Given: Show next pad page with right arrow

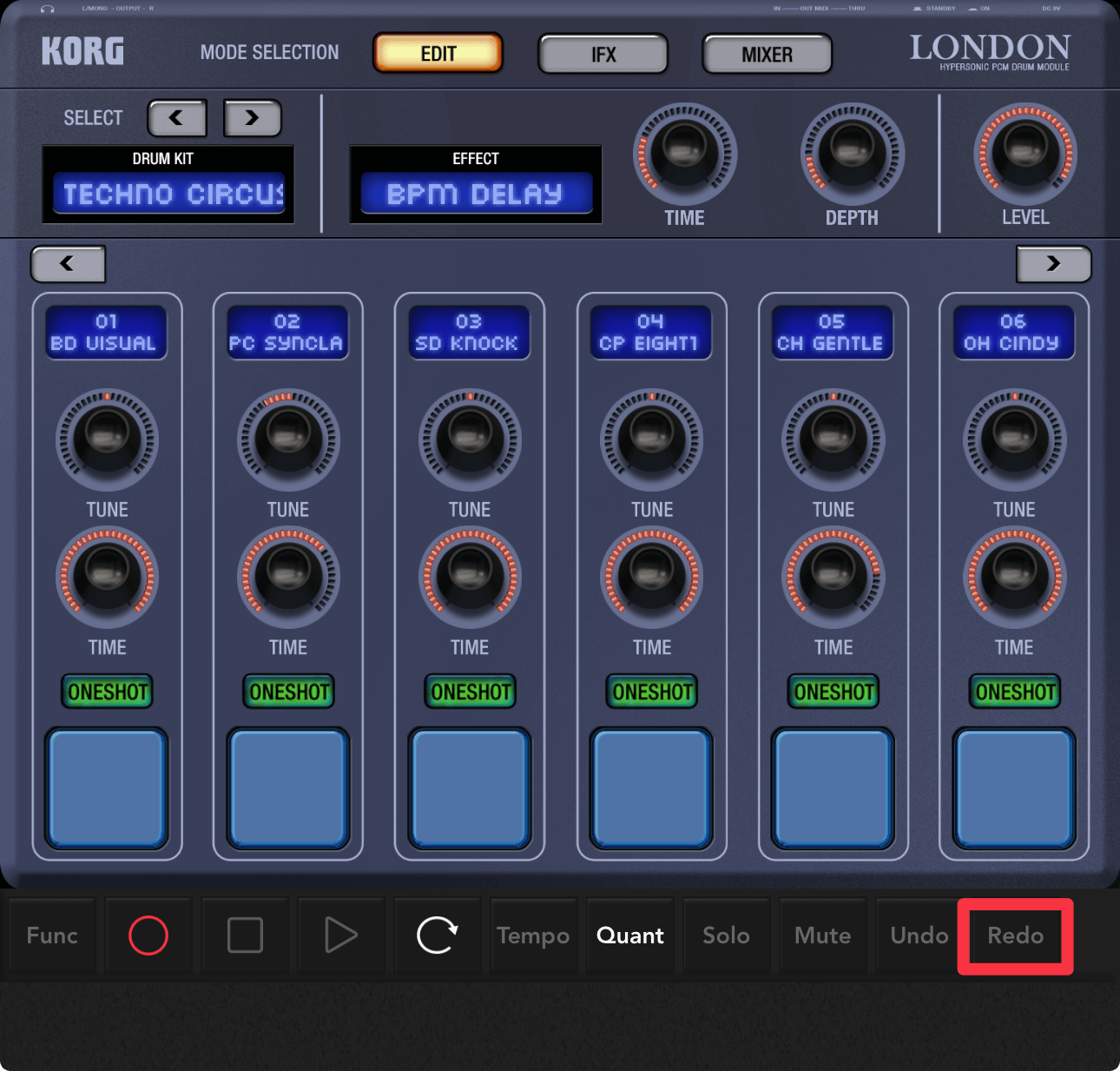Looking at the screenshot, I should pyautogui.click(x=1053, y=264).
